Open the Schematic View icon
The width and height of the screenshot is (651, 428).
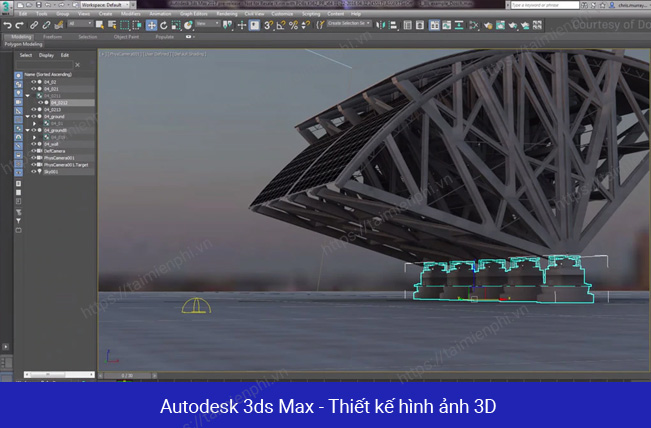(459, 25)
